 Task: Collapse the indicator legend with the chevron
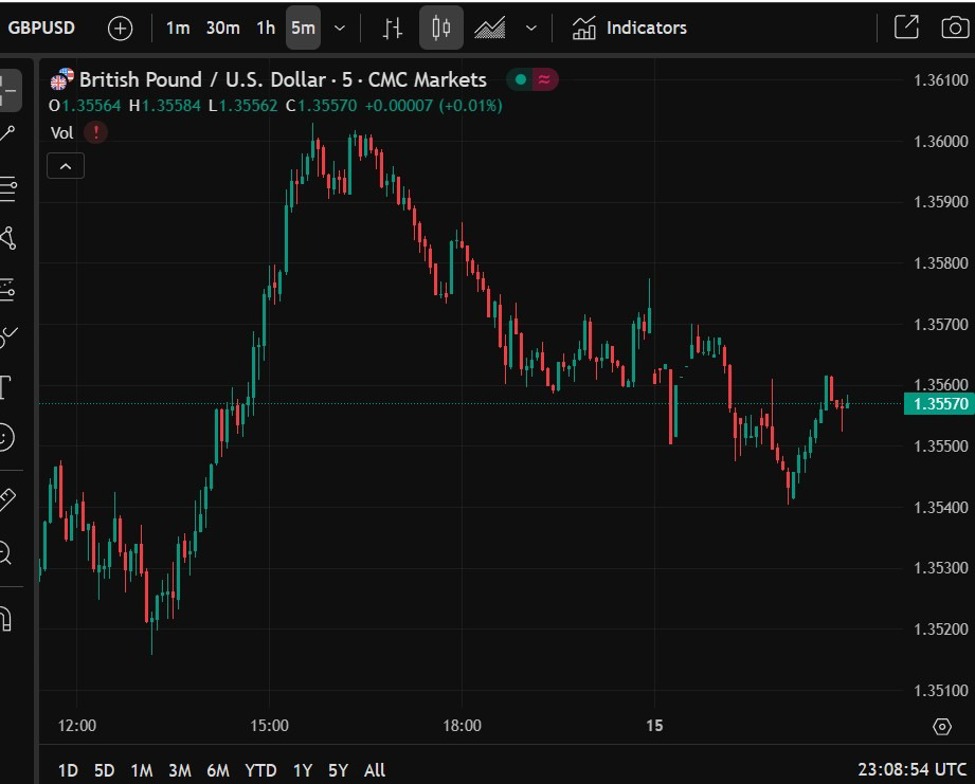pyautogui.click(x=66, y=166)
